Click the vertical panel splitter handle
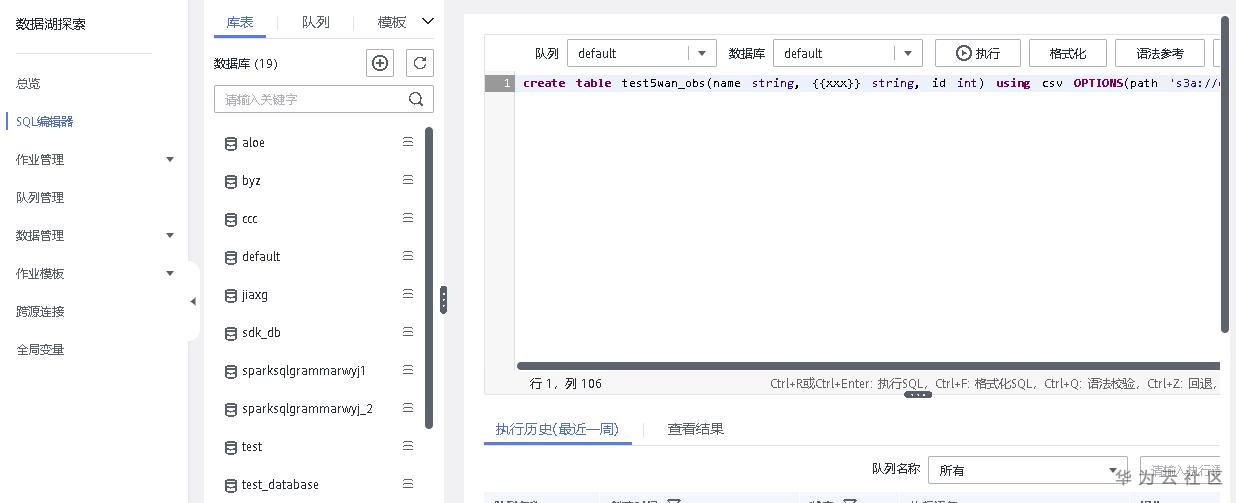The height and width of the screenshot is (503, 1236). 443,300
